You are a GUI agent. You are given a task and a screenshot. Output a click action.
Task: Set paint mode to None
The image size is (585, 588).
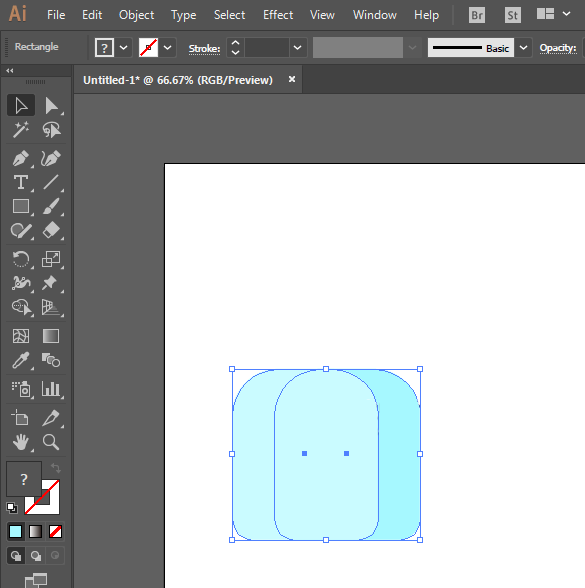pyautogui.click(x=56, y=532)
